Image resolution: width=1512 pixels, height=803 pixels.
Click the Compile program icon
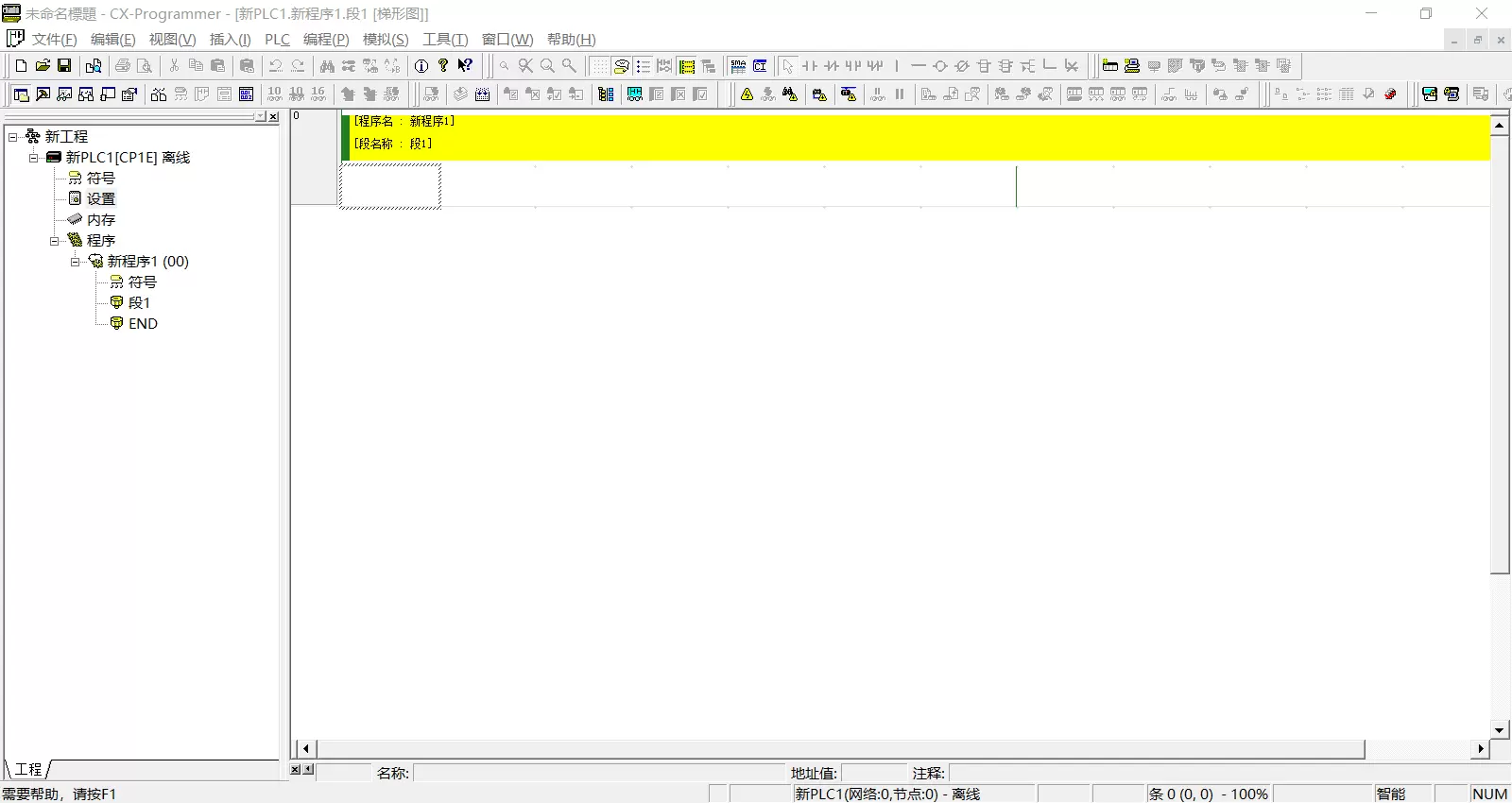[x=460, y=94]
